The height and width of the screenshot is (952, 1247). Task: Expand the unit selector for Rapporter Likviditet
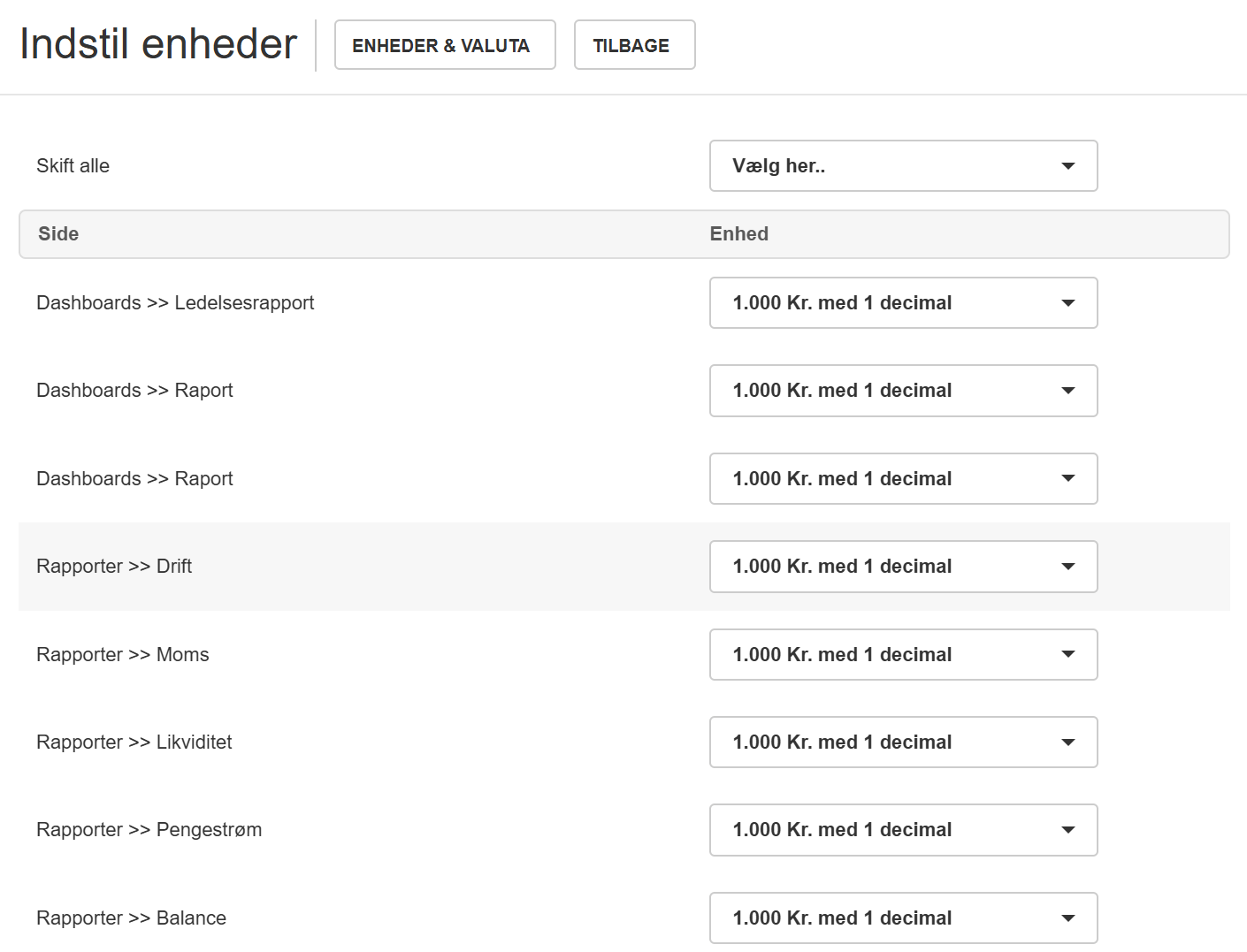pos(903,743)
